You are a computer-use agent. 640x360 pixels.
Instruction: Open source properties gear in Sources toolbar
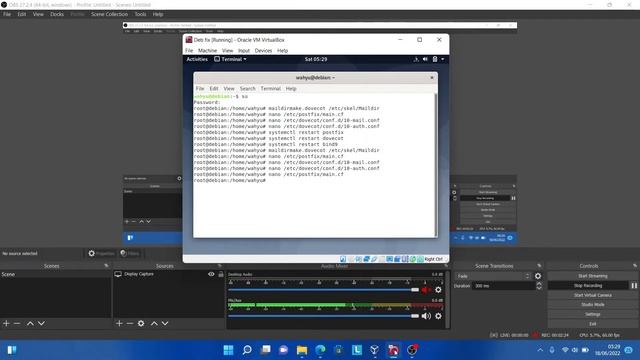coord(141,323)
